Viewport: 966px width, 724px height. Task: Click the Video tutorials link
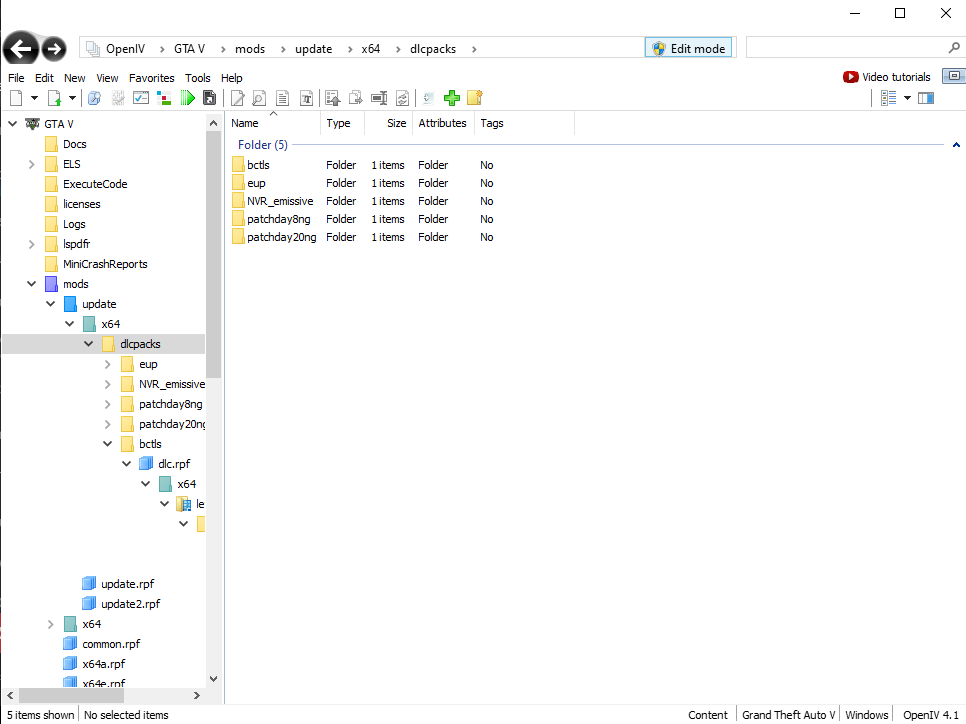[x=896, y=77]
